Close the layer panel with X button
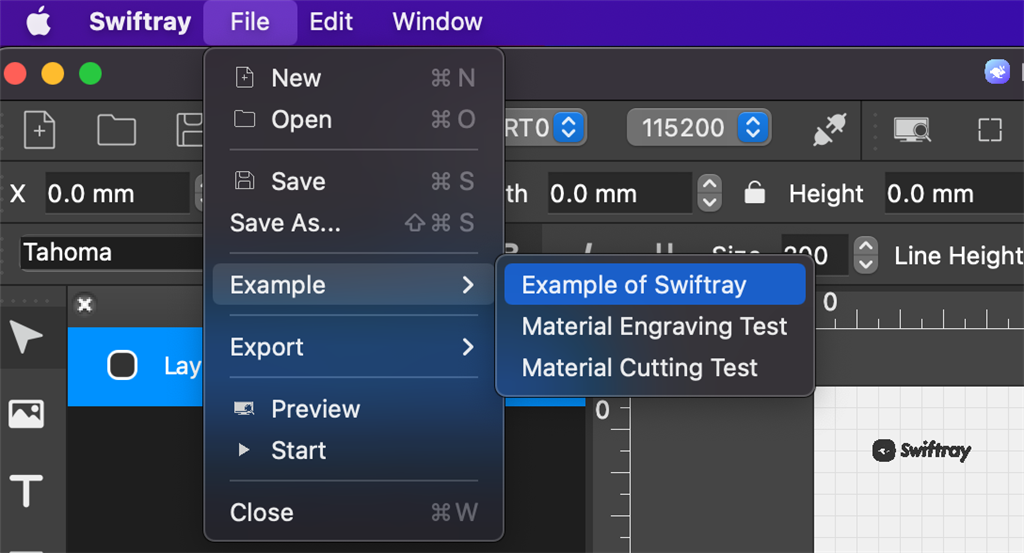 coord(85,304)
